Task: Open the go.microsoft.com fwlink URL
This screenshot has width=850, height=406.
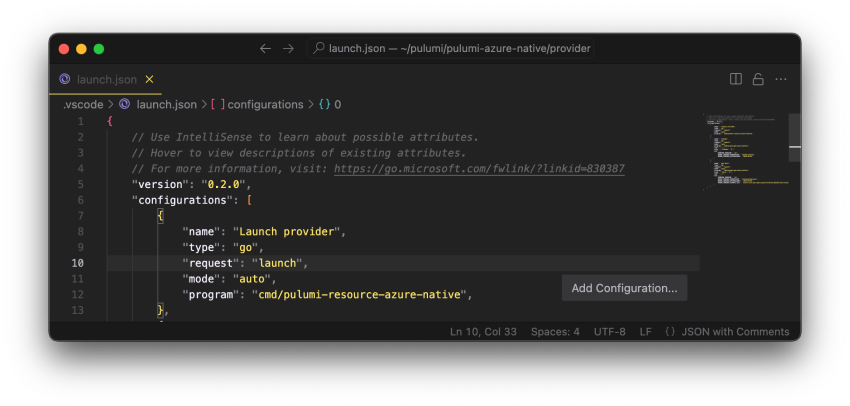Action: (x=479, y=169)
